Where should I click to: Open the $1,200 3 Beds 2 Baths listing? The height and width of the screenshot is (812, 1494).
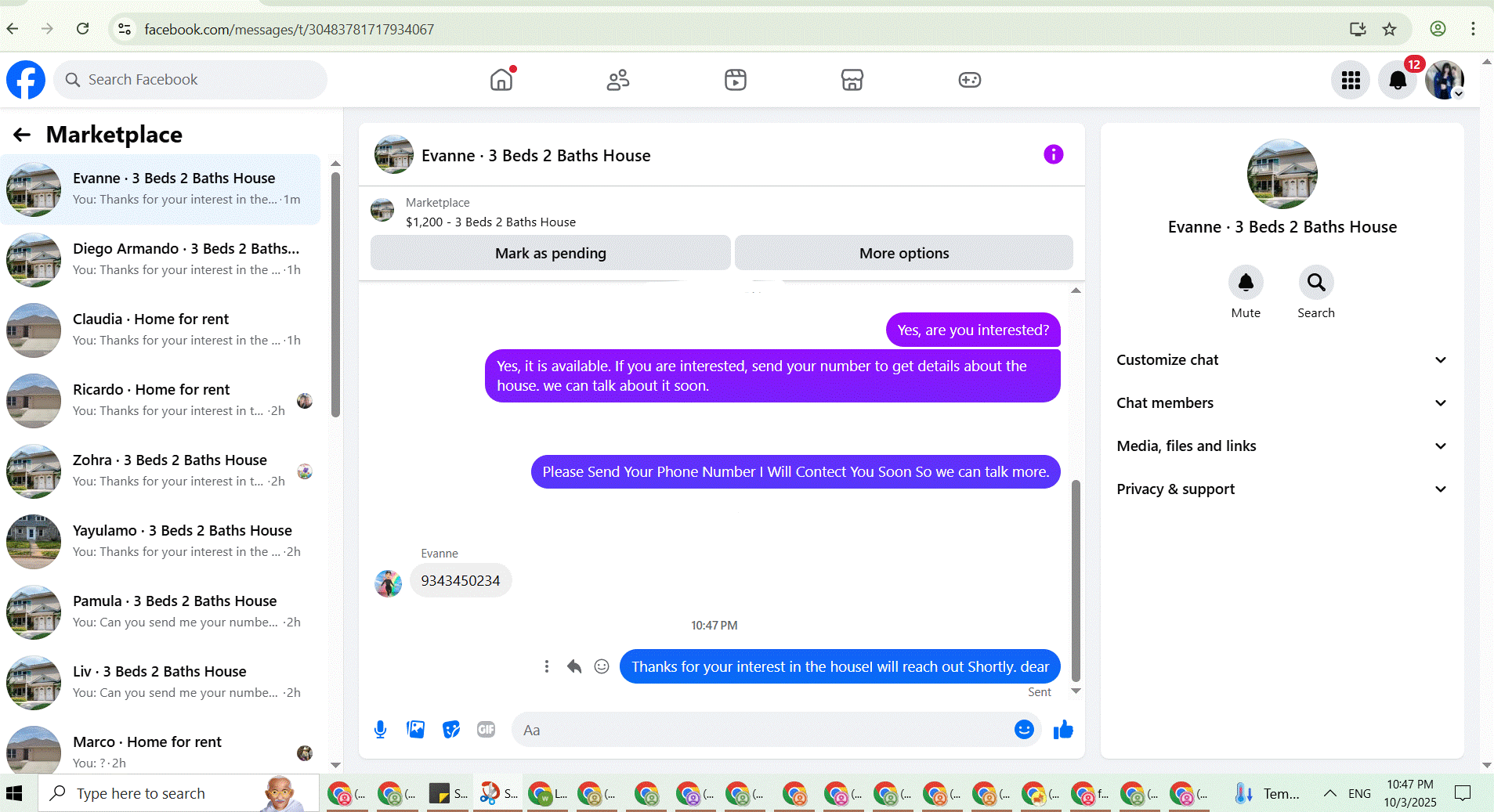tap(490, 222)
